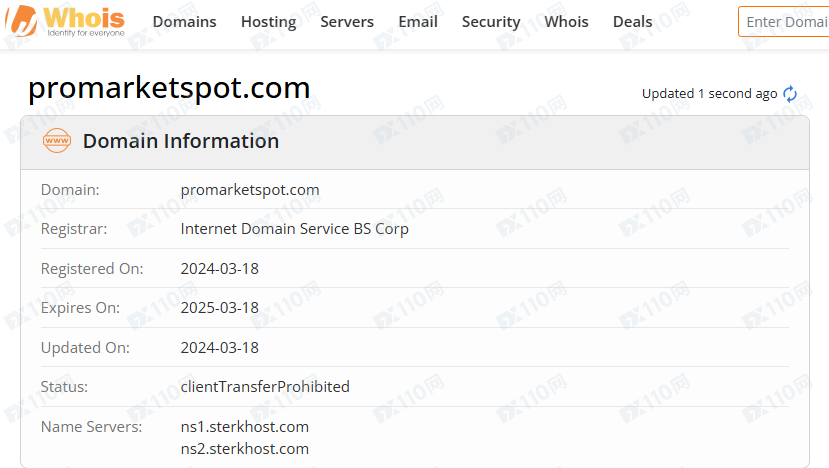
Task: Click the clientTransferProhibited status text
Action: click(265, 387)
